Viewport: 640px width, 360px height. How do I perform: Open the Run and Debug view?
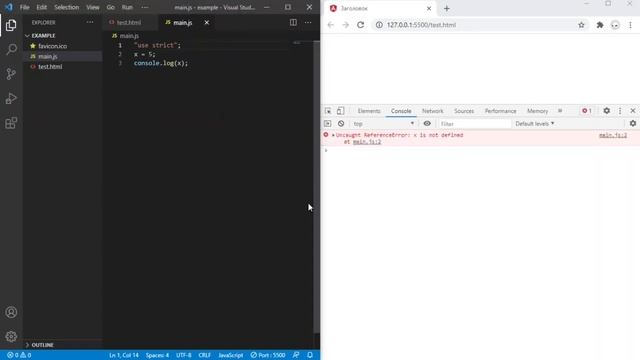click(11, 98)
